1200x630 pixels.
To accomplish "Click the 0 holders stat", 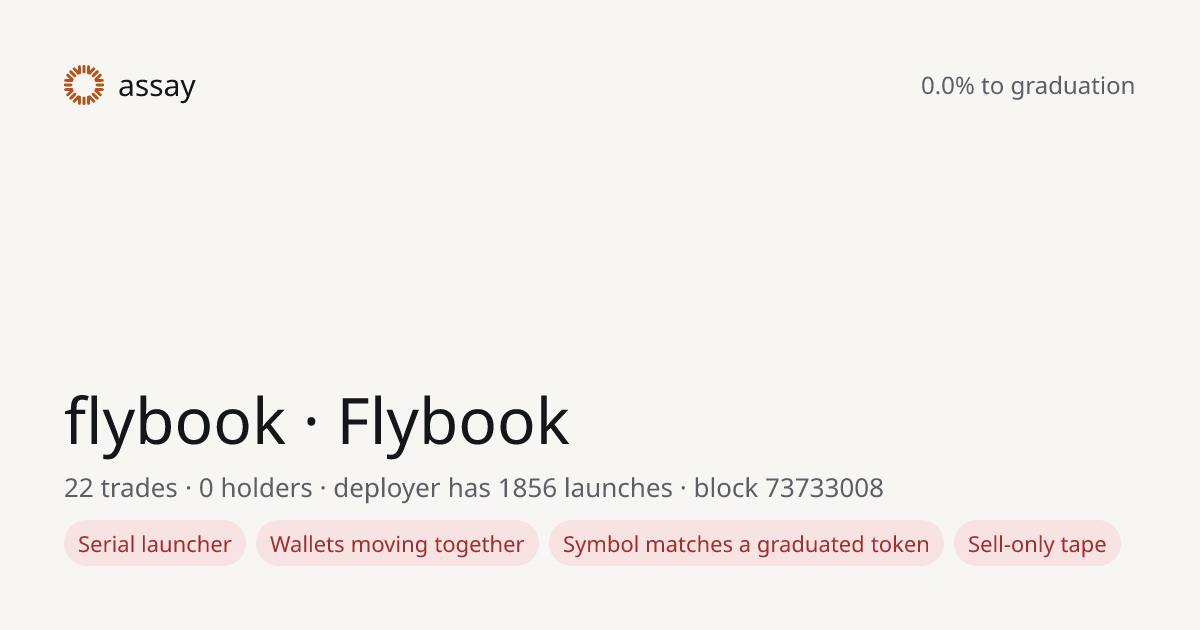I will pos(256,488).
